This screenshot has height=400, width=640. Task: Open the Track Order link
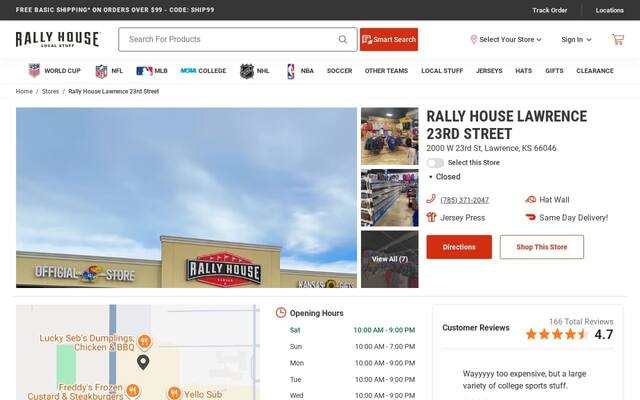[549, 10]
